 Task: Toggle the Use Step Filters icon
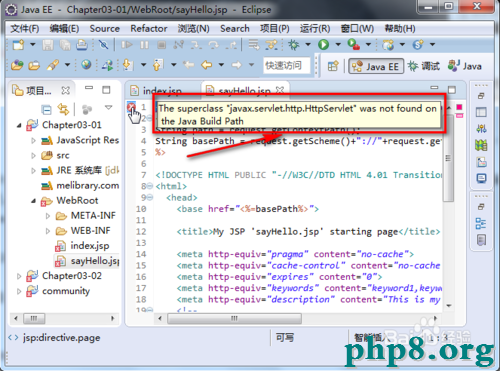pos(271,45)
